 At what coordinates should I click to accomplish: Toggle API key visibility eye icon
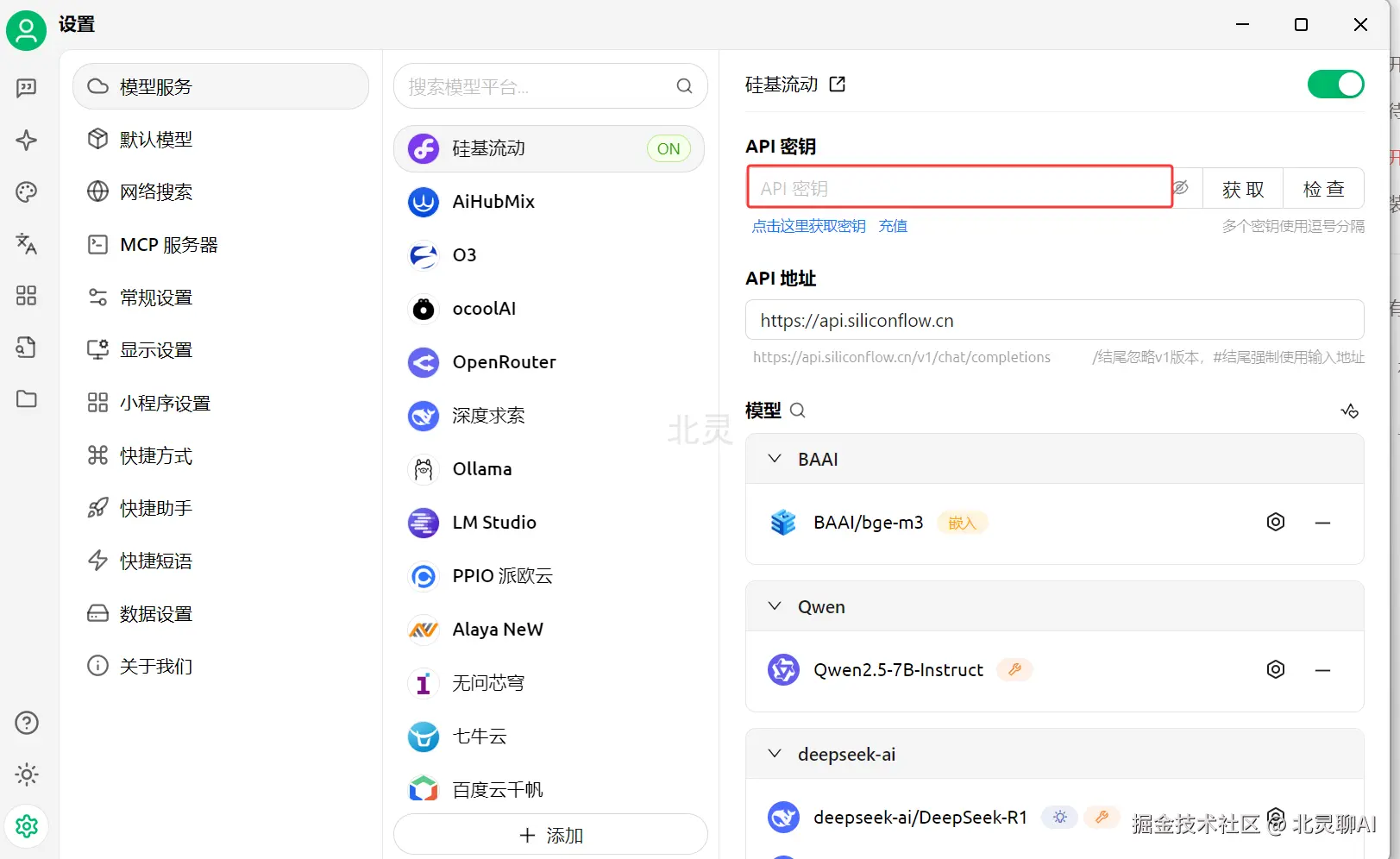[1181, 188]
